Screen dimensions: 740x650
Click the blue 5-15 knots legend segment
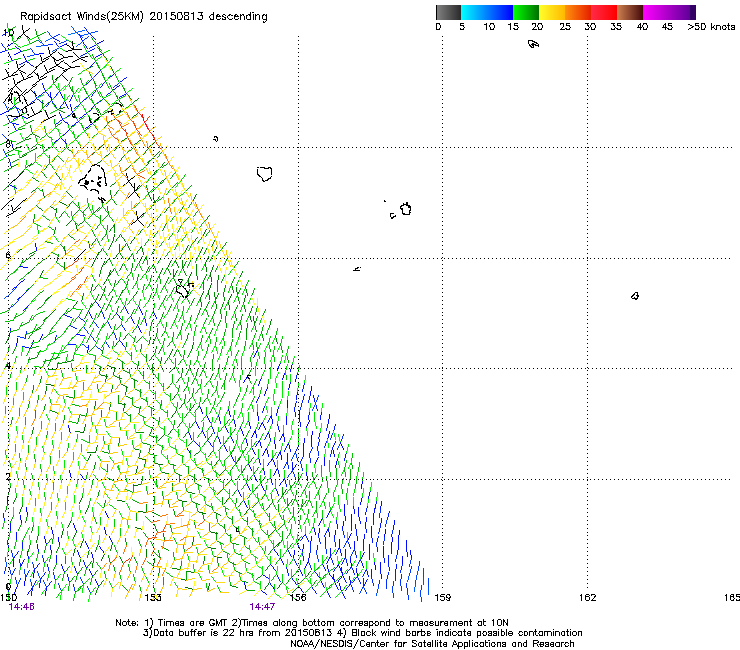487,12
